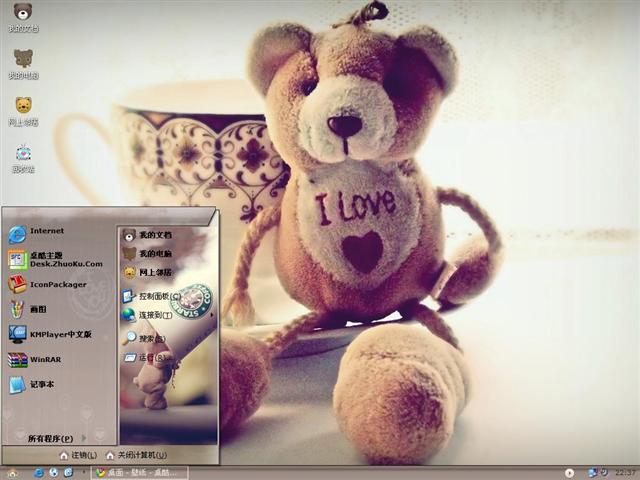Open the 网上邻居 desktop icon

[23, 111]
